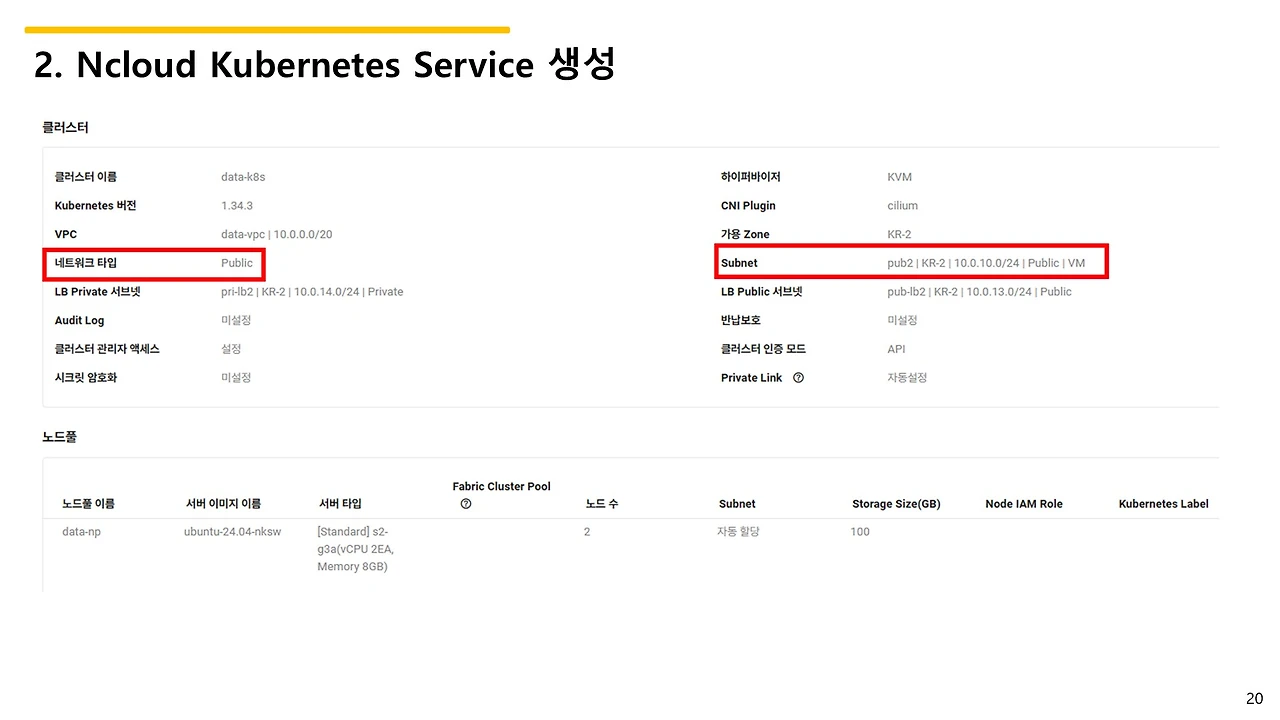Click the server image ubuntu-24.04-nksw cell
Screen dimensions: 1280x720
pos(233,532)
